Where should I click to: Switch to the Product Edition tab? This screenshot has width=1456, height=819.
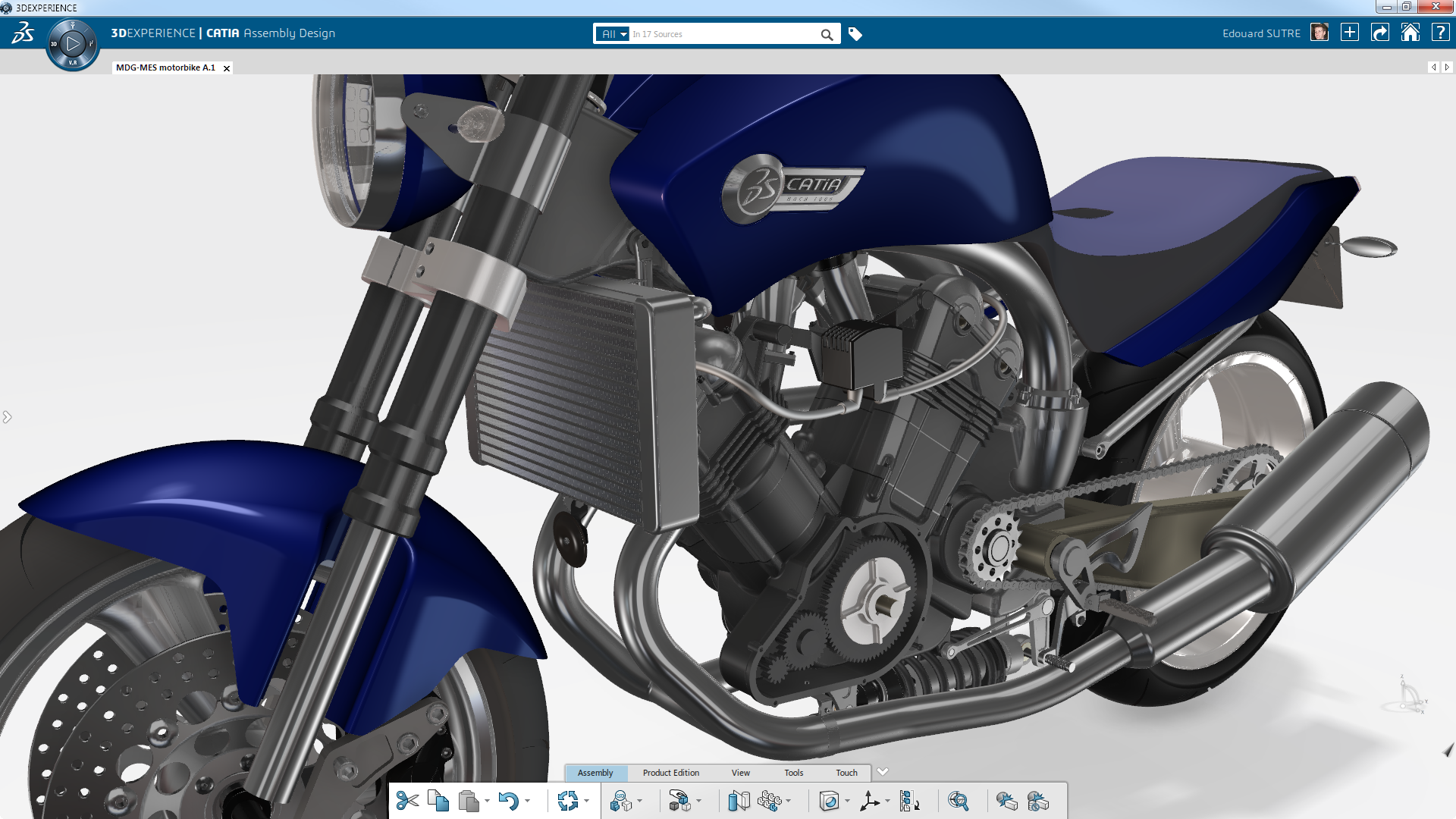(x=670, y=773)
